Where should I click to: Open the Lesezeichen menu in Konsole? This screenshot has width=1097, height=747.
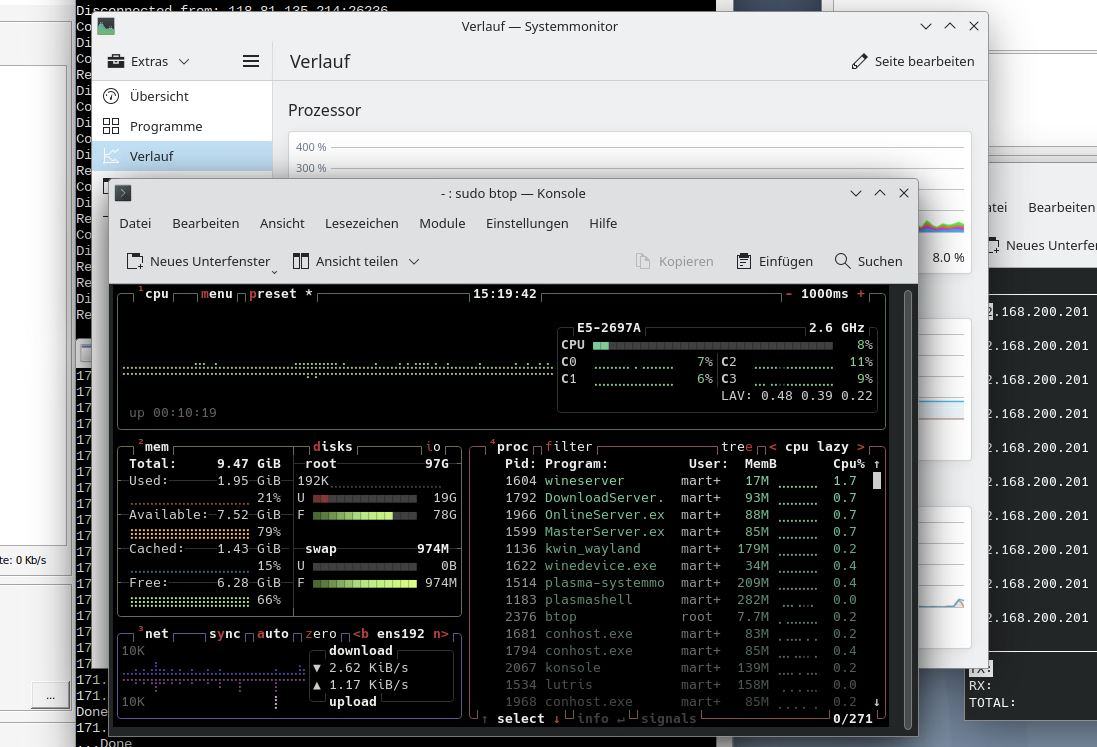pyautogui.click(x=362, y=224)
